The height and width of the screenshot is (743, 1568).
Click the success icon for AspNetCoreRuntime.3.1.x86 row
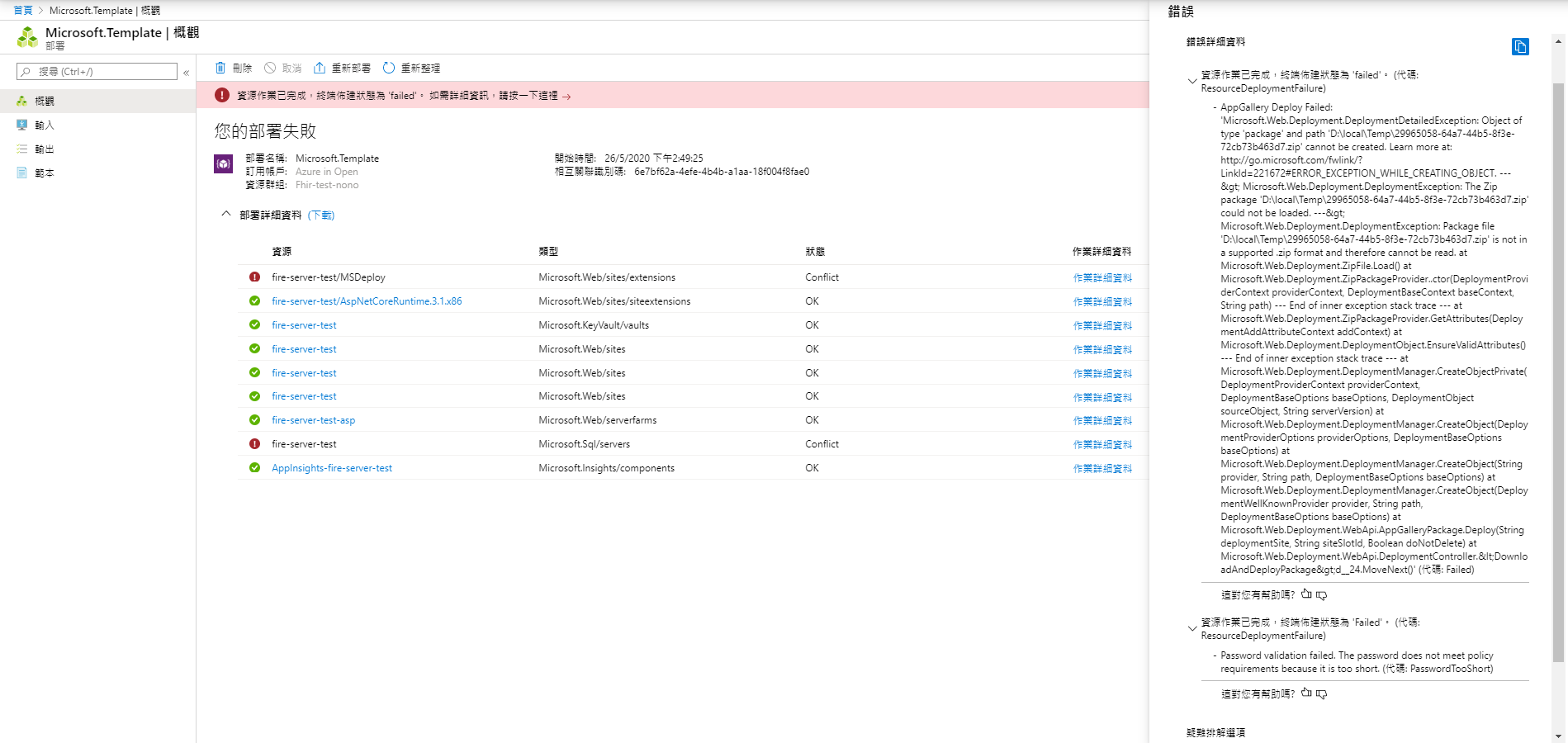point(255,301)
